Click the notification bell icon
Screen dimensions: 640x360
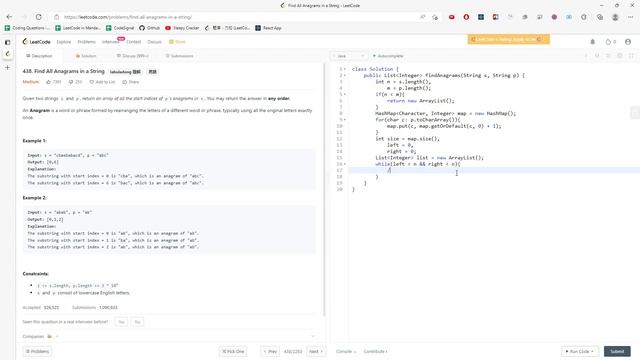[x=593, y=42]
